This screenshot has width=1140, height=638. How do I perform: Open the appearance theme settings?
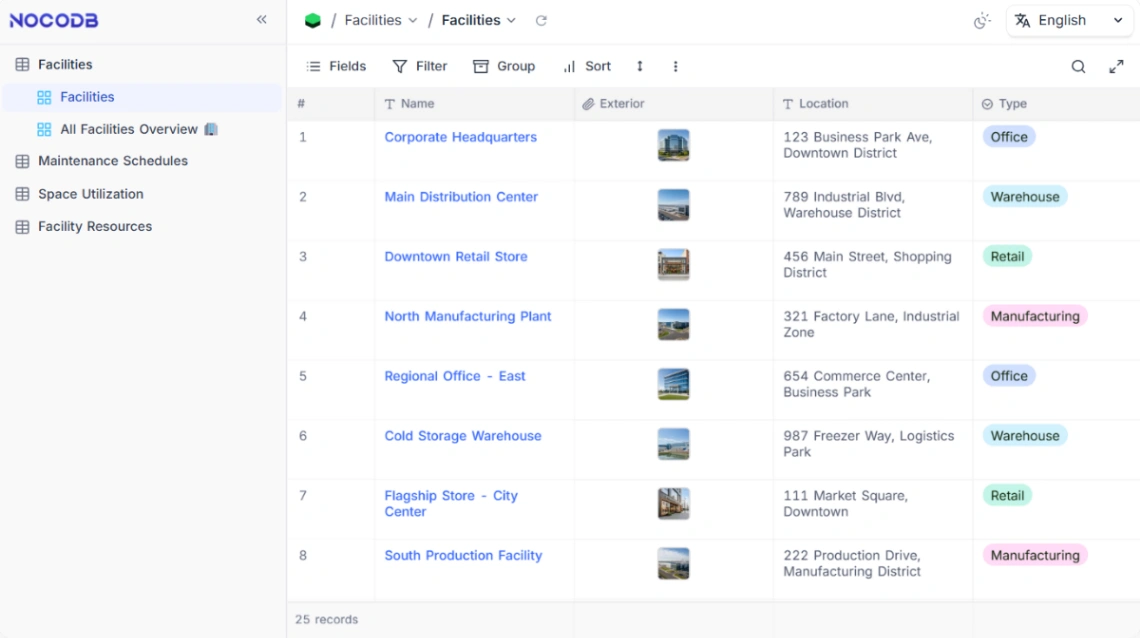[x=982, y=19]
